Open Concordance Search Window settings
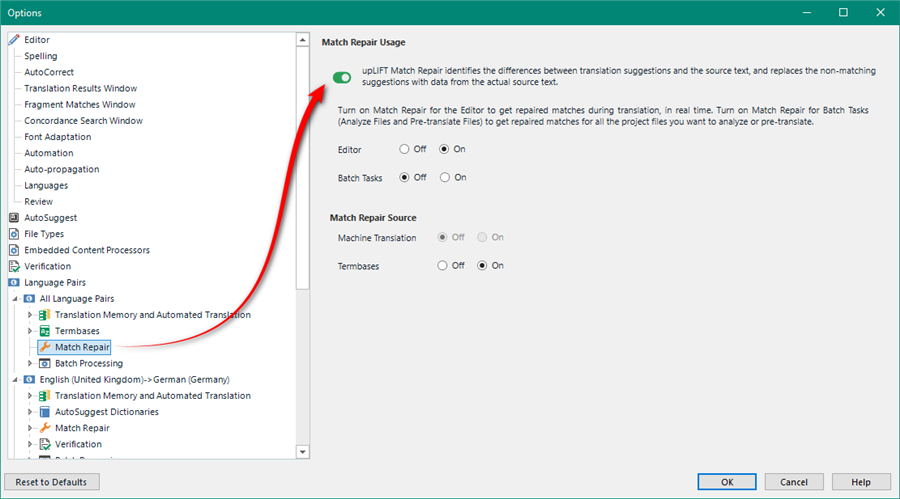 [83, 121]
